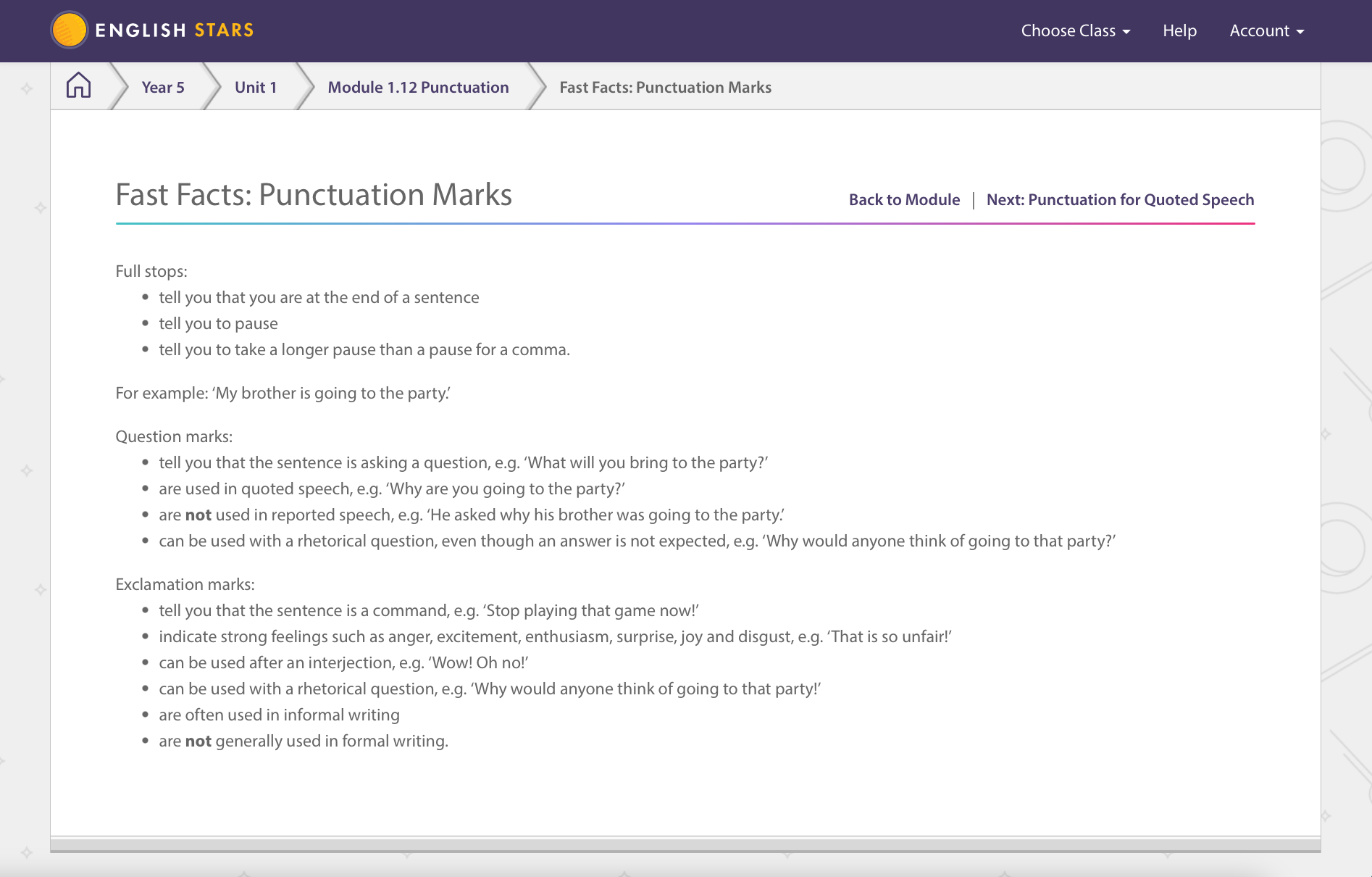Viewport: 1372px width, 877px height.
Task: Click the quoted speech bullet 'Why are you going'
Action: (x=392, y=489)
